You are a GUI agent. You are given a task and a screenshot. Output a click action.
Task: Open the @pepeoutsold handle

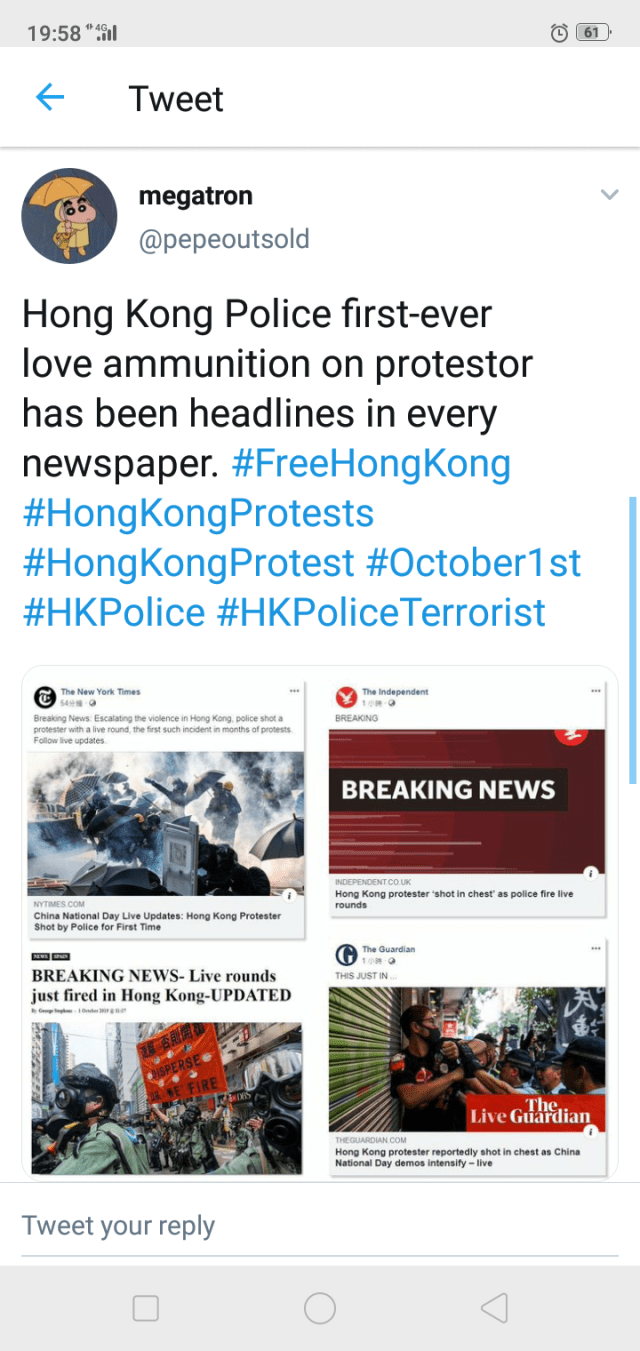(x=224, y=240)
